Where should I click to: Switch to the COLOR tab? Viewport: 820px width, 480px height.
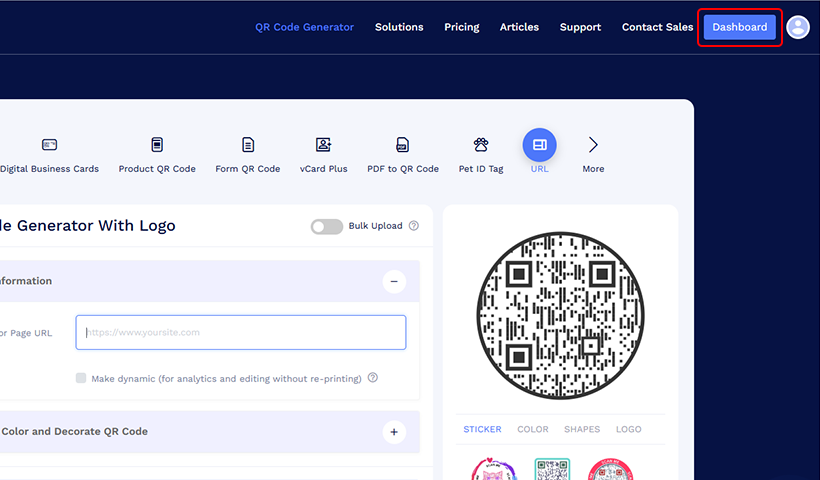coord(533,429)
